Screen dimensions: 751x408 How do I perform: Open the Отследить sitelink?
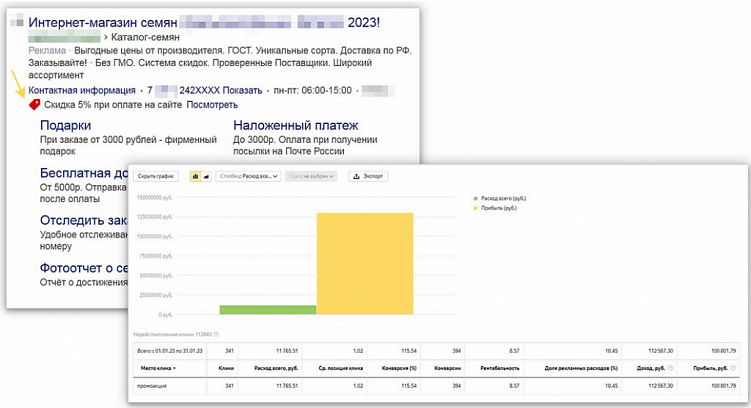(x=83, y=220)
